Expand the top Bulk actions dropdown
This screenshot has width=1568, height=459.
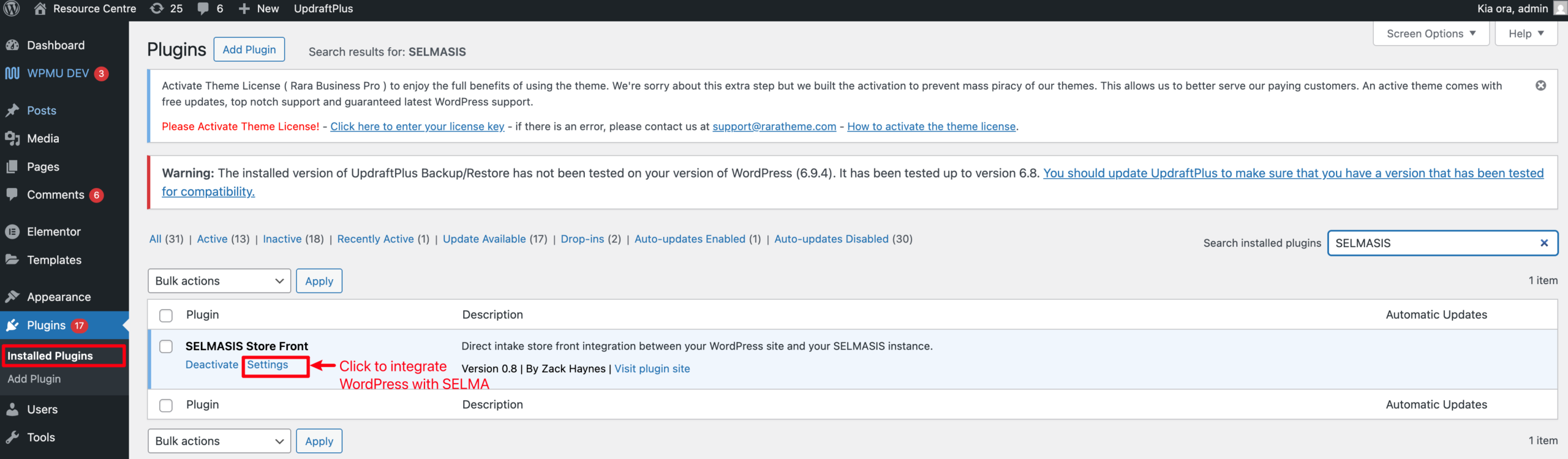[219, 281]
